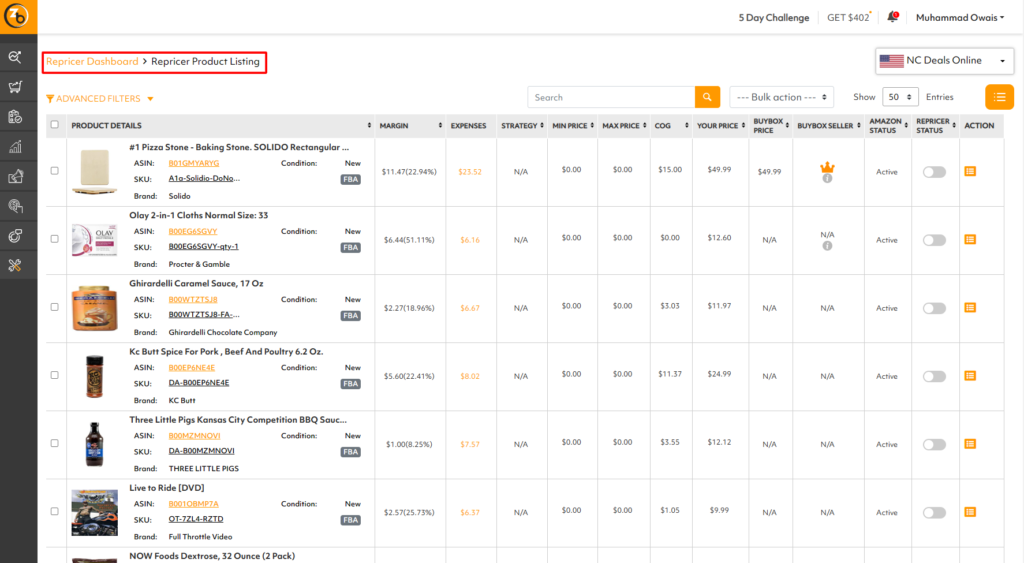The height and width of the screenshot is (563, 1024).
Task: Open the Ghirardelli Caramel Sauce product thumbnail
Action: (95, 308)
